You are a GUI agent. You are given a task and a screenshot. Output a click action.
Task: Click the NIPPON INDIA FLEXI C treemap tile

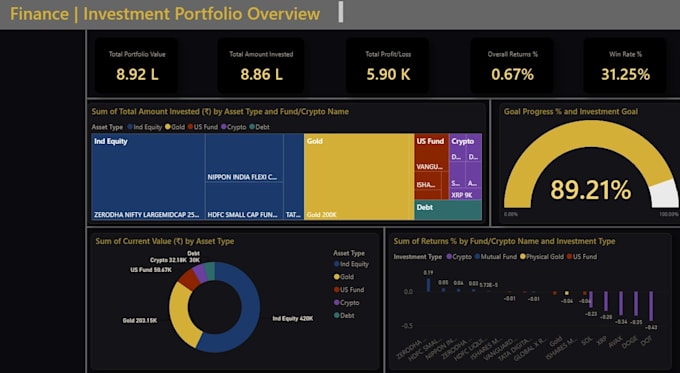pyautogui.click(x=244, y=158)
